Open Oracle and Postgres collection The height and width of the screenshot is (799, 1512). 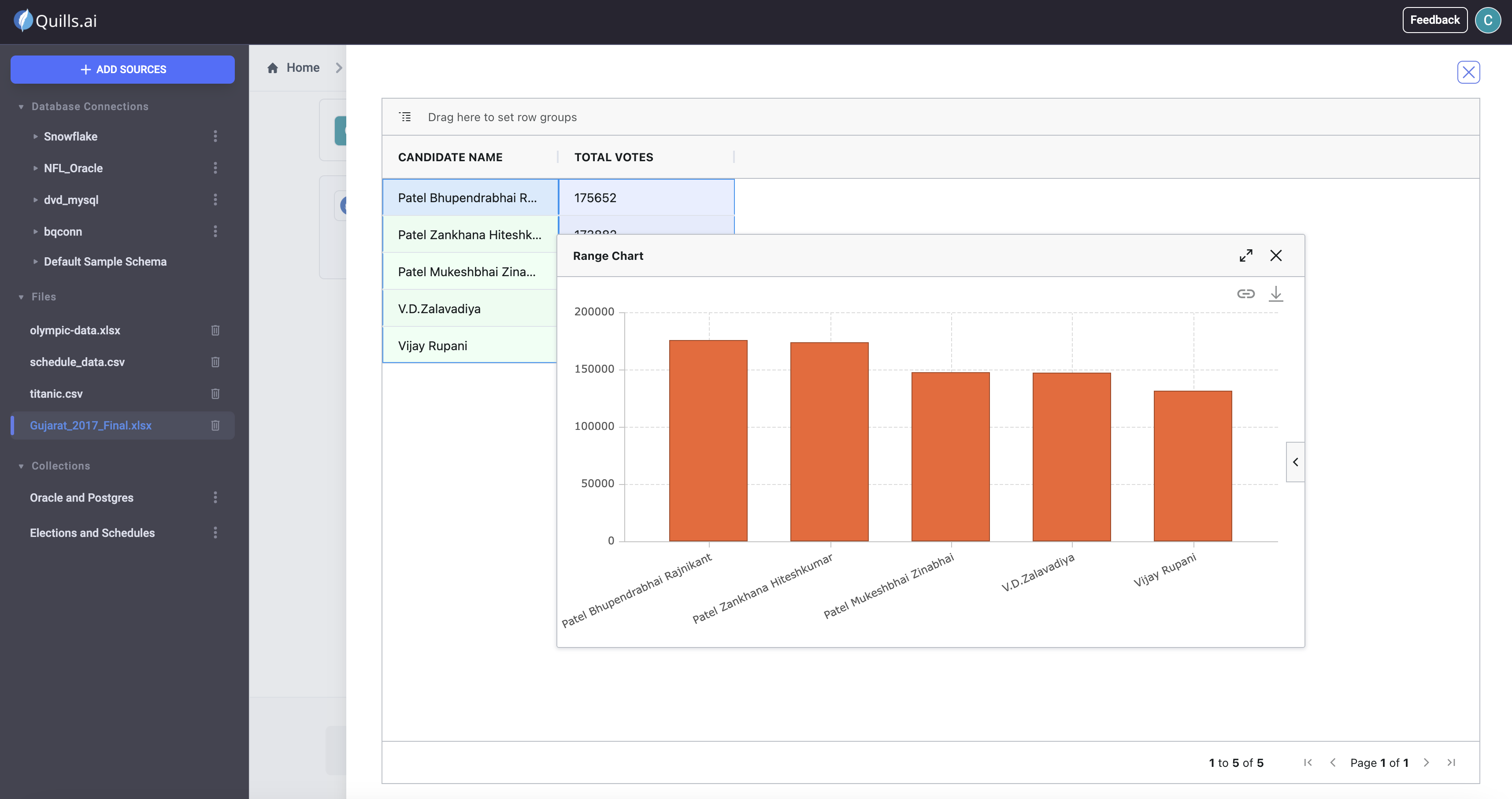click(82, 497)
